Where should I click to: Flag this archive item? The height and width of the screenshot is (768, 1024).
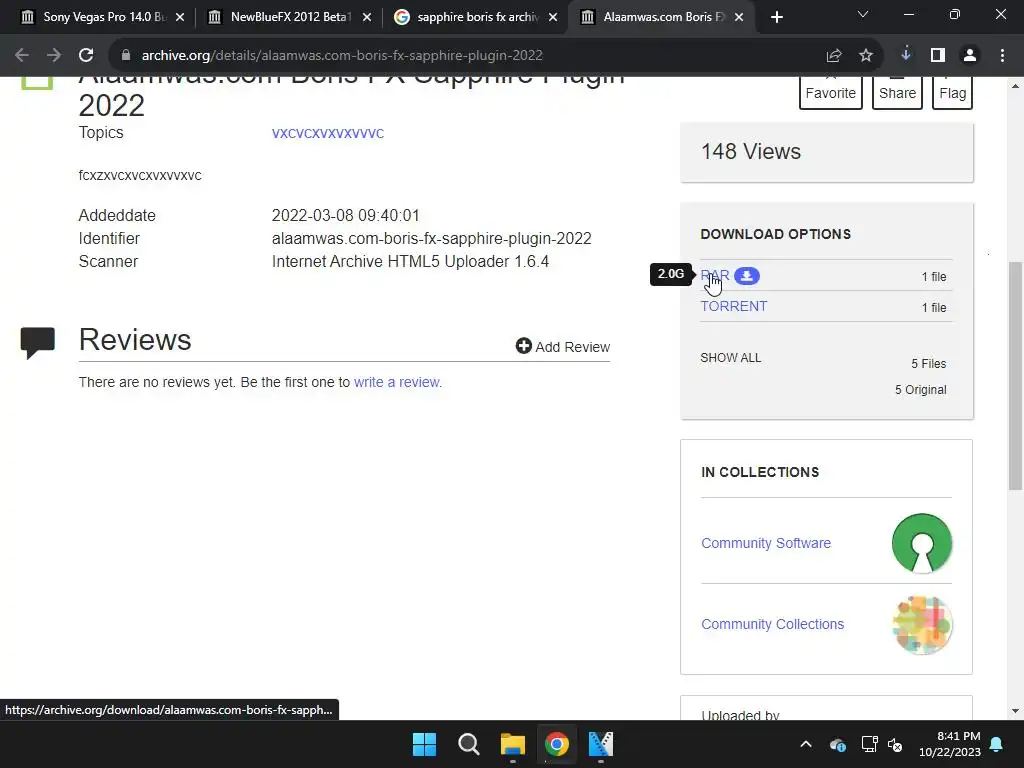[x=952, y=93]
